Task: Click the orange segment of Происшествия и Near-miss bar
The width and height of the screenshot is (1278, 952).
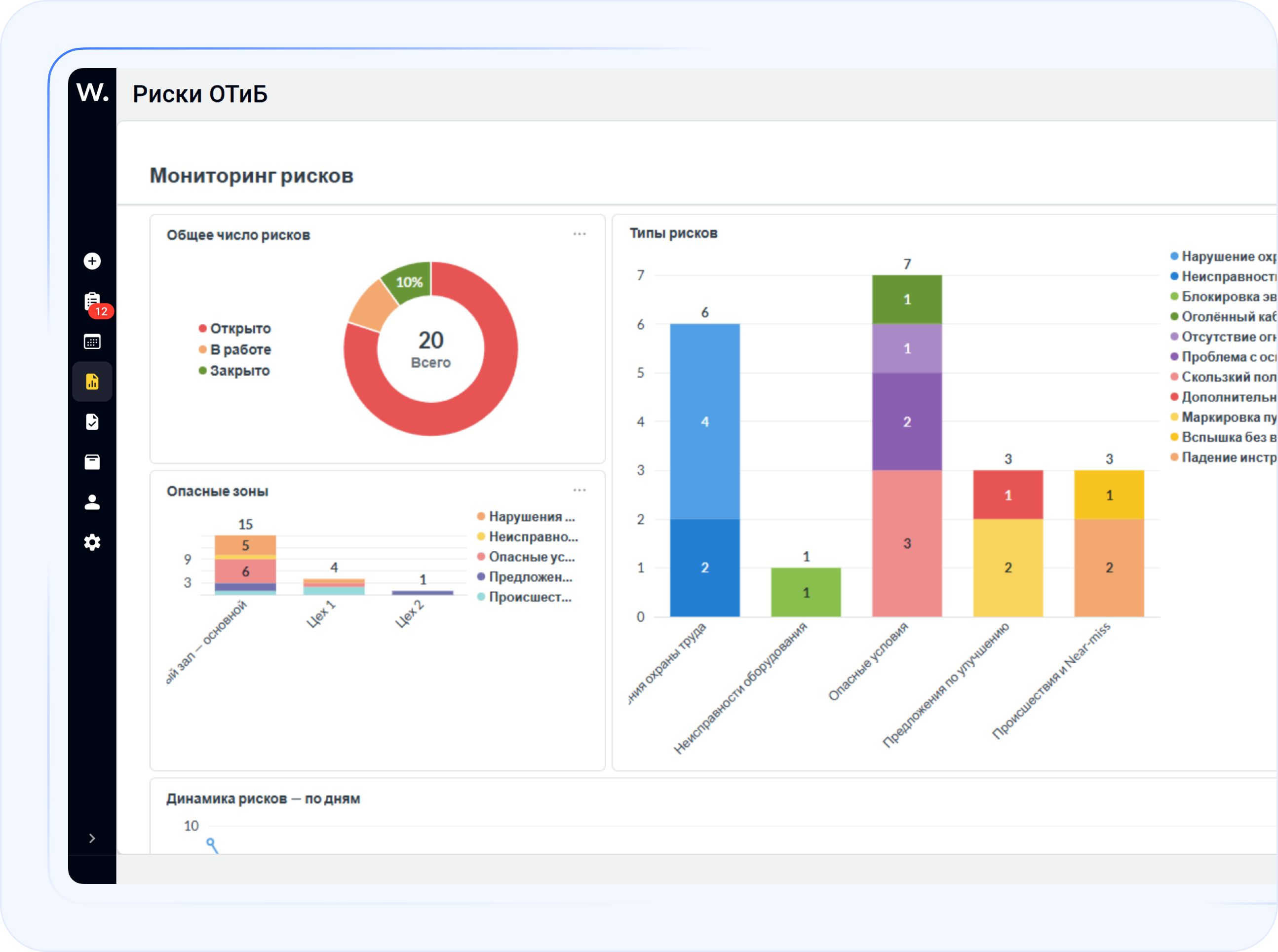Action: (x=1109, y=568)
